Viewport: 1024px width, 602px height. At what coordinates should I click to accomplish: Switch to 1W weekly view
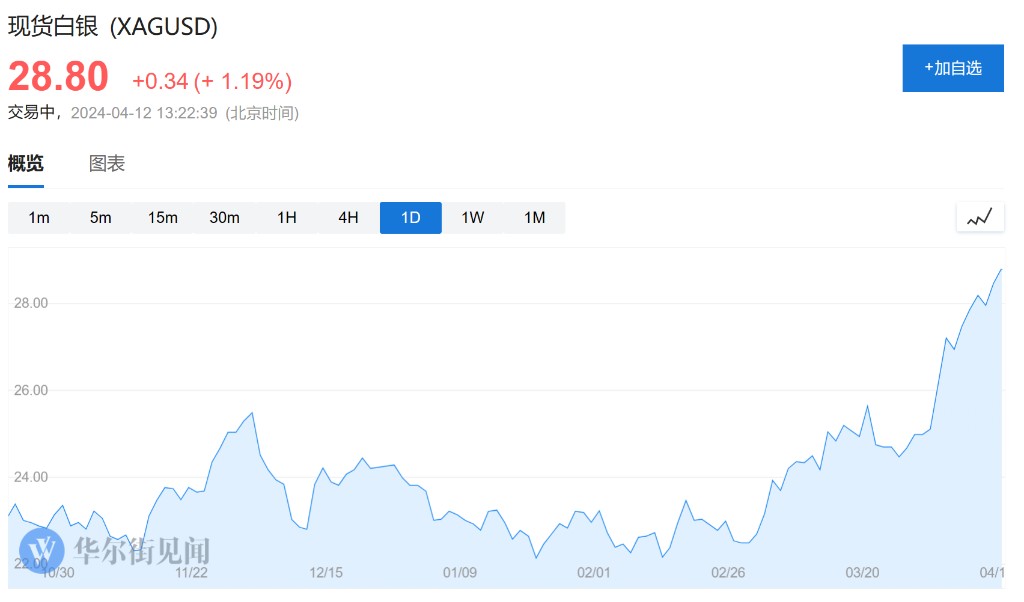pyautogui.click(x=473, y=218)
